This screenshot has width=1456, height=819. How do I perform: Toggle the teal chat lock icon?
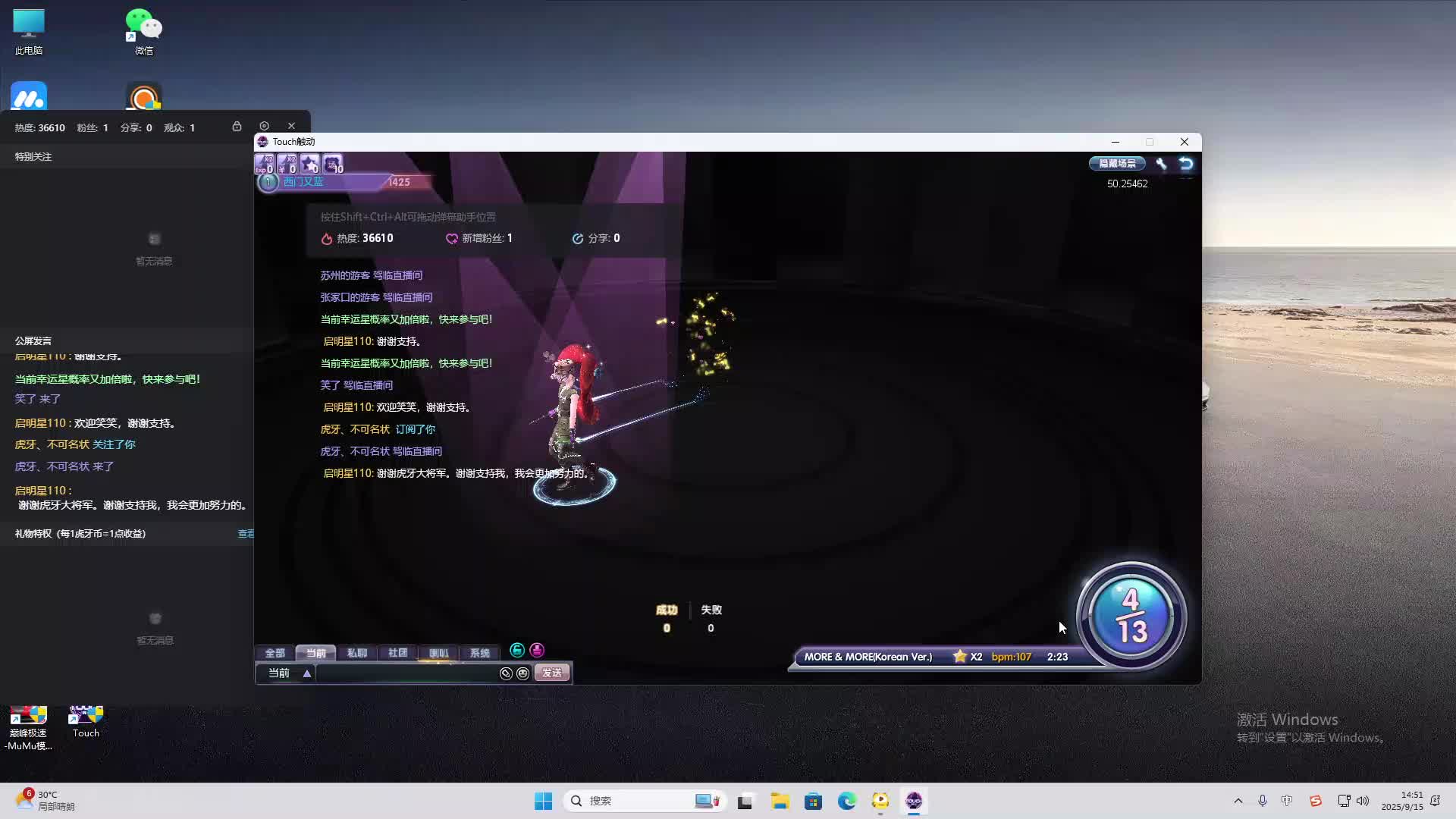pos(517,650)
